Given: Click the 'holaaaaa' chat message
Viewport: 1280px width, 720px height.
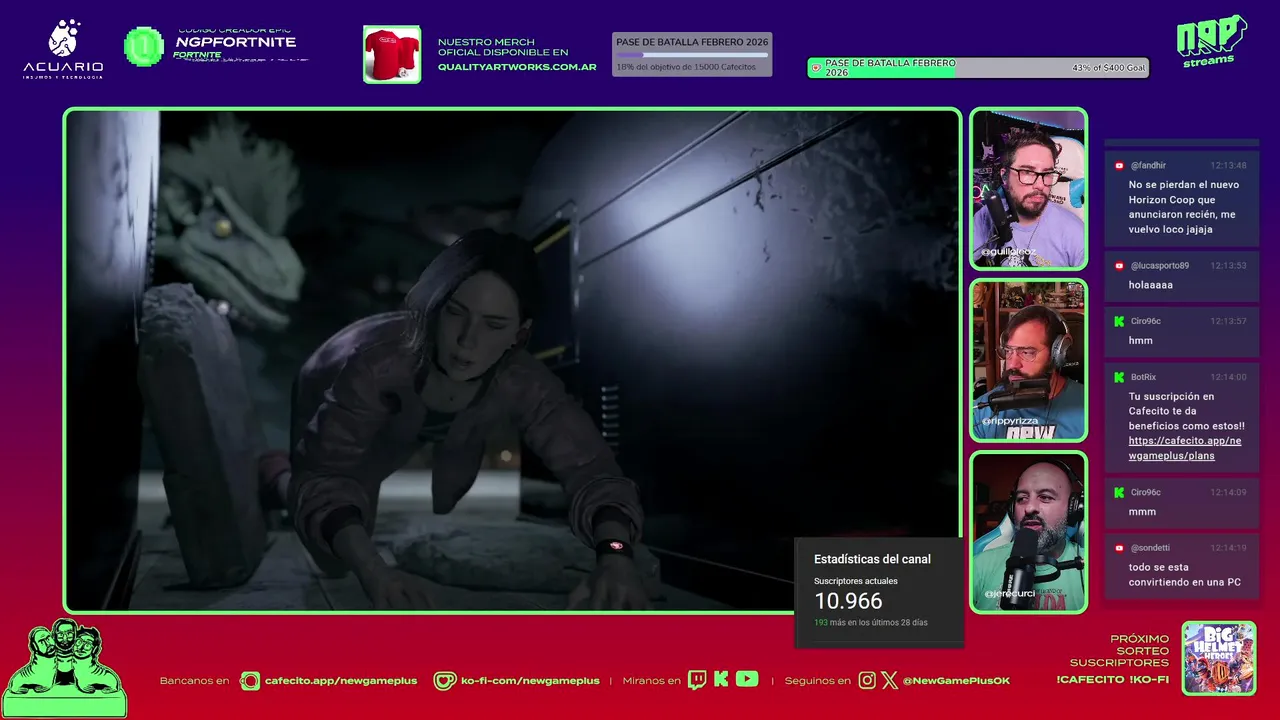Looking at the screenshot, I should [x=1151, y=285].
